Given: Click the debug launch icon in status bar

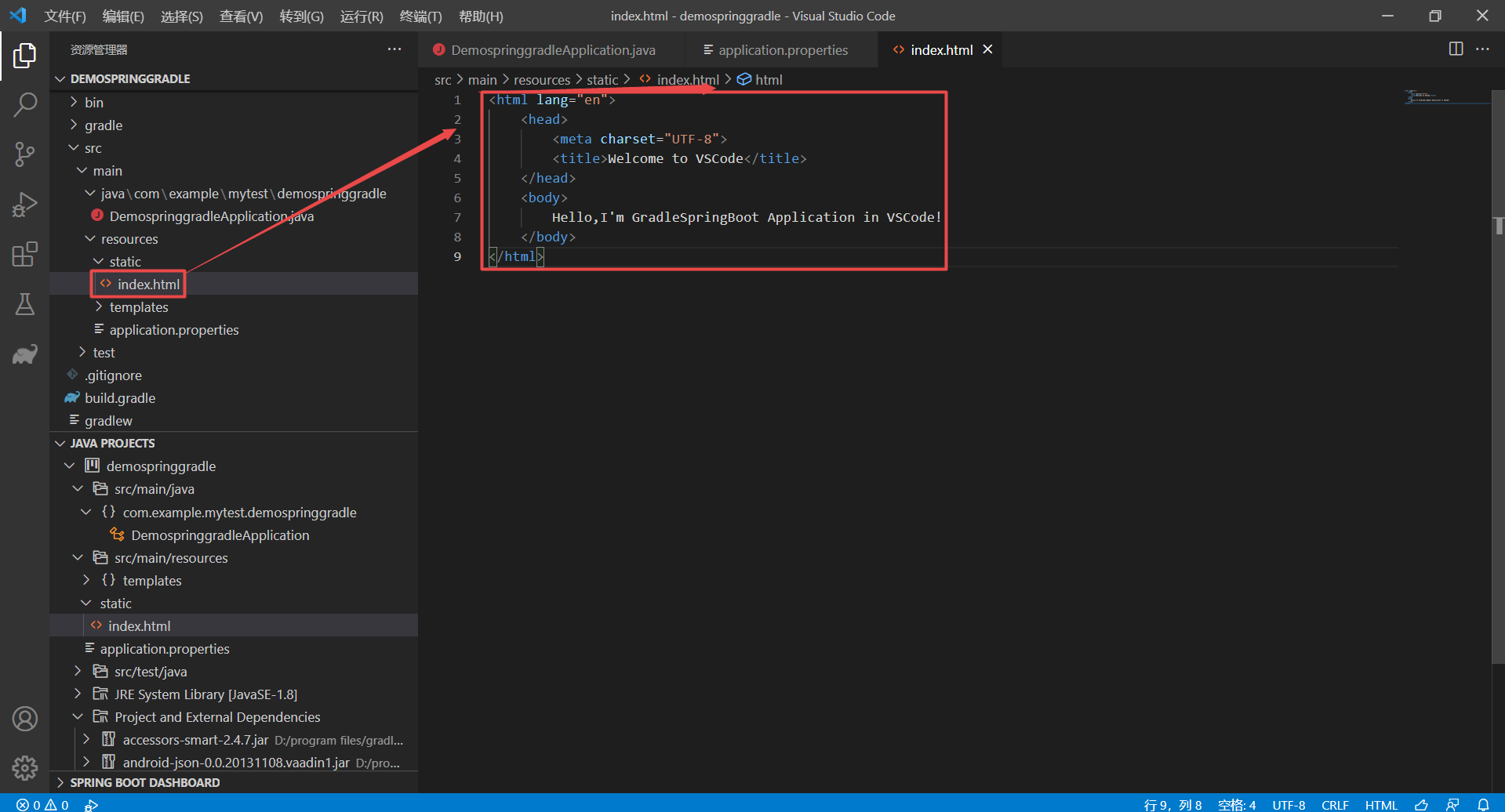Looking at the screenshot, I should pos(92,805).
